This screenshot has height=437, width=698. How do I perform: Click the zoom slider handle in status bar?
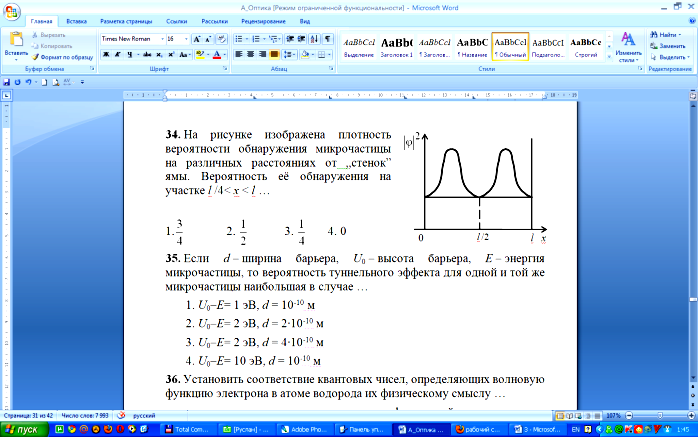click(x=660, y=415)
